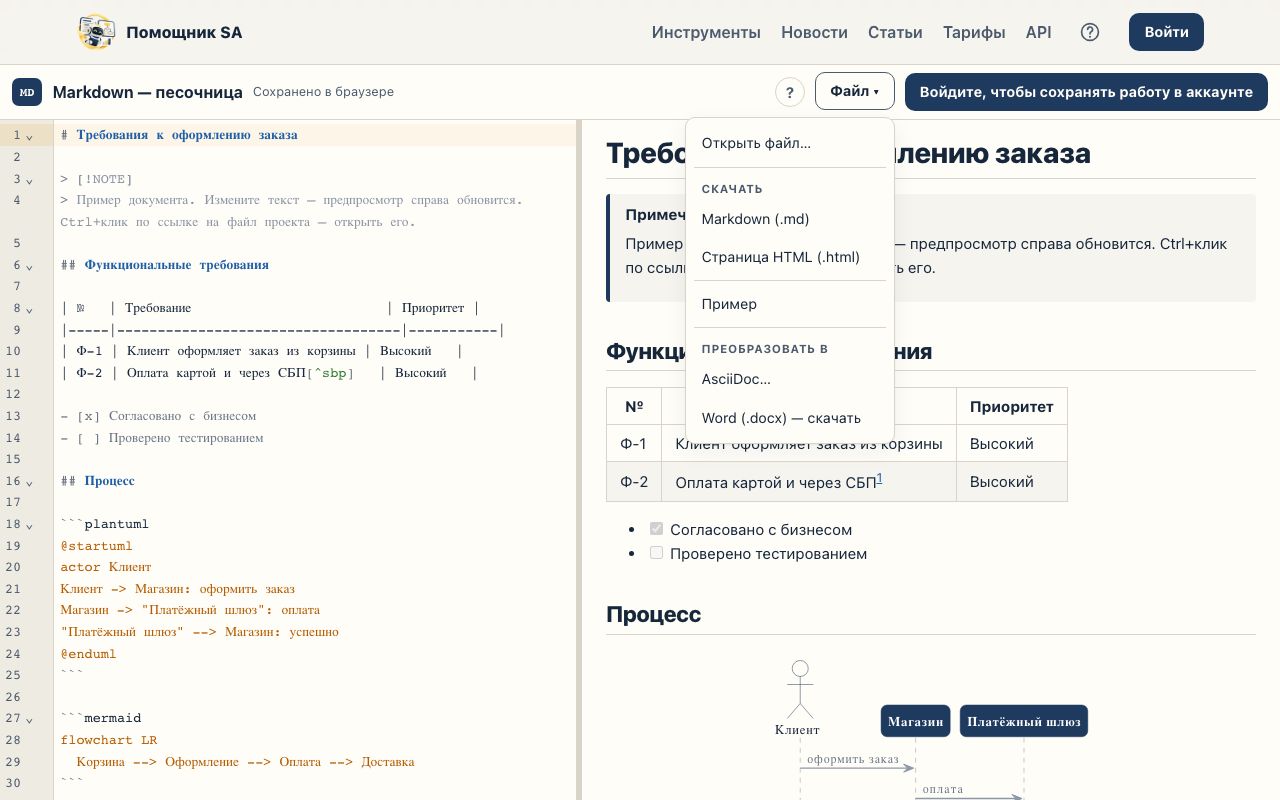
Task: Click the '## Функциональные требования' editor line
Action: (x=316, y=265)
